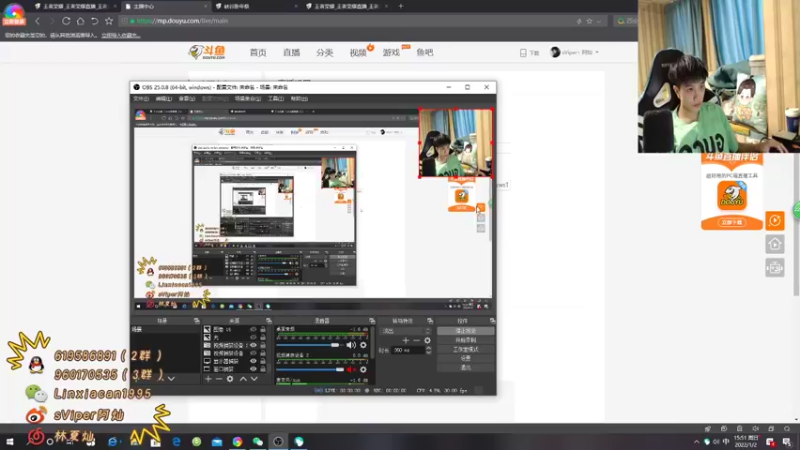Pop out the Audio Mixer dock
The width and height of the screenshot is (800, 450).
[372, 321]
